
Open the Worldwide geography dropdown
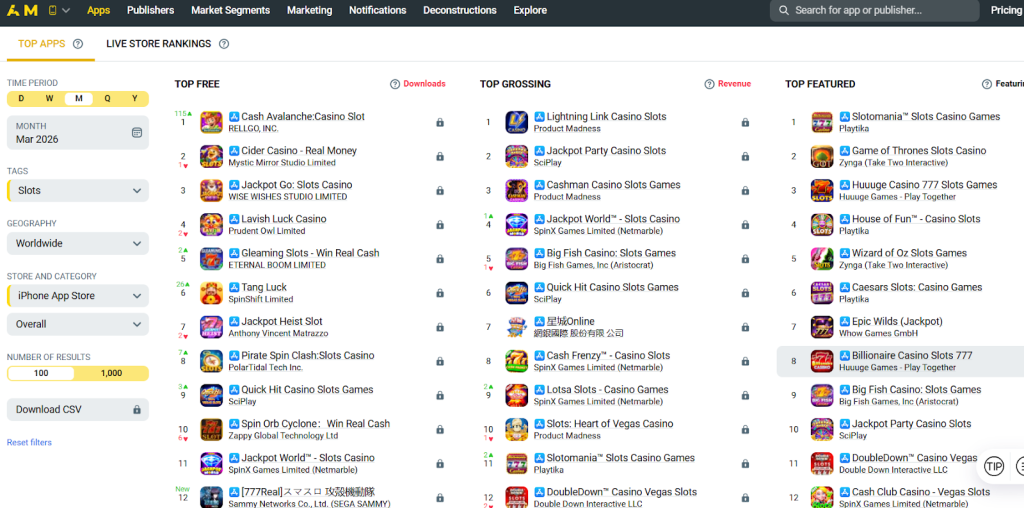pyautogui.click(x=77, y=243)
